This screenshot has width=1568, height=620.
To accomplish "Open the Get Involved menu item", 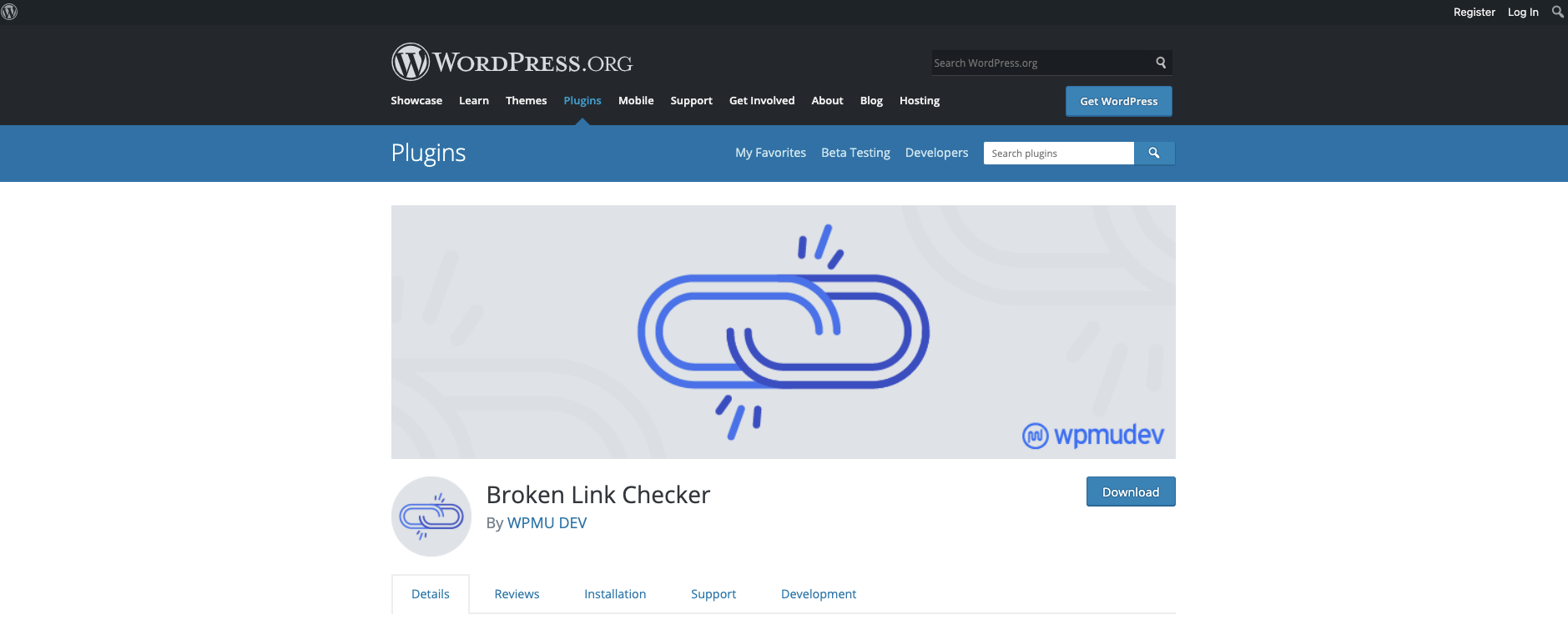I will [762, 100].
